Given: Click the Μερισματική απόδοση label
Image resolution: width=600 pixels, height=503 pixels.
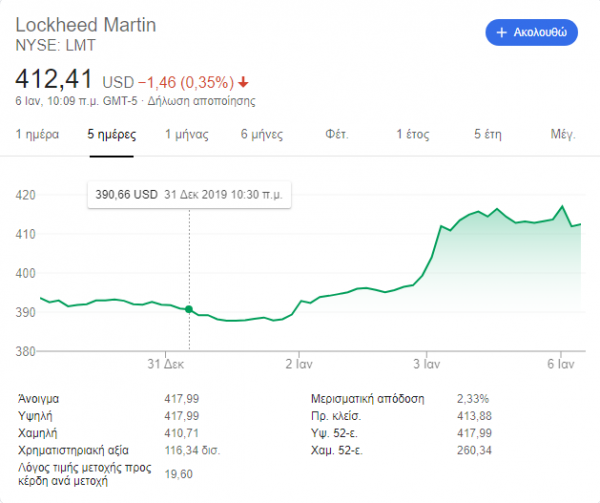Looking at the screenshot, I should 368,399.
